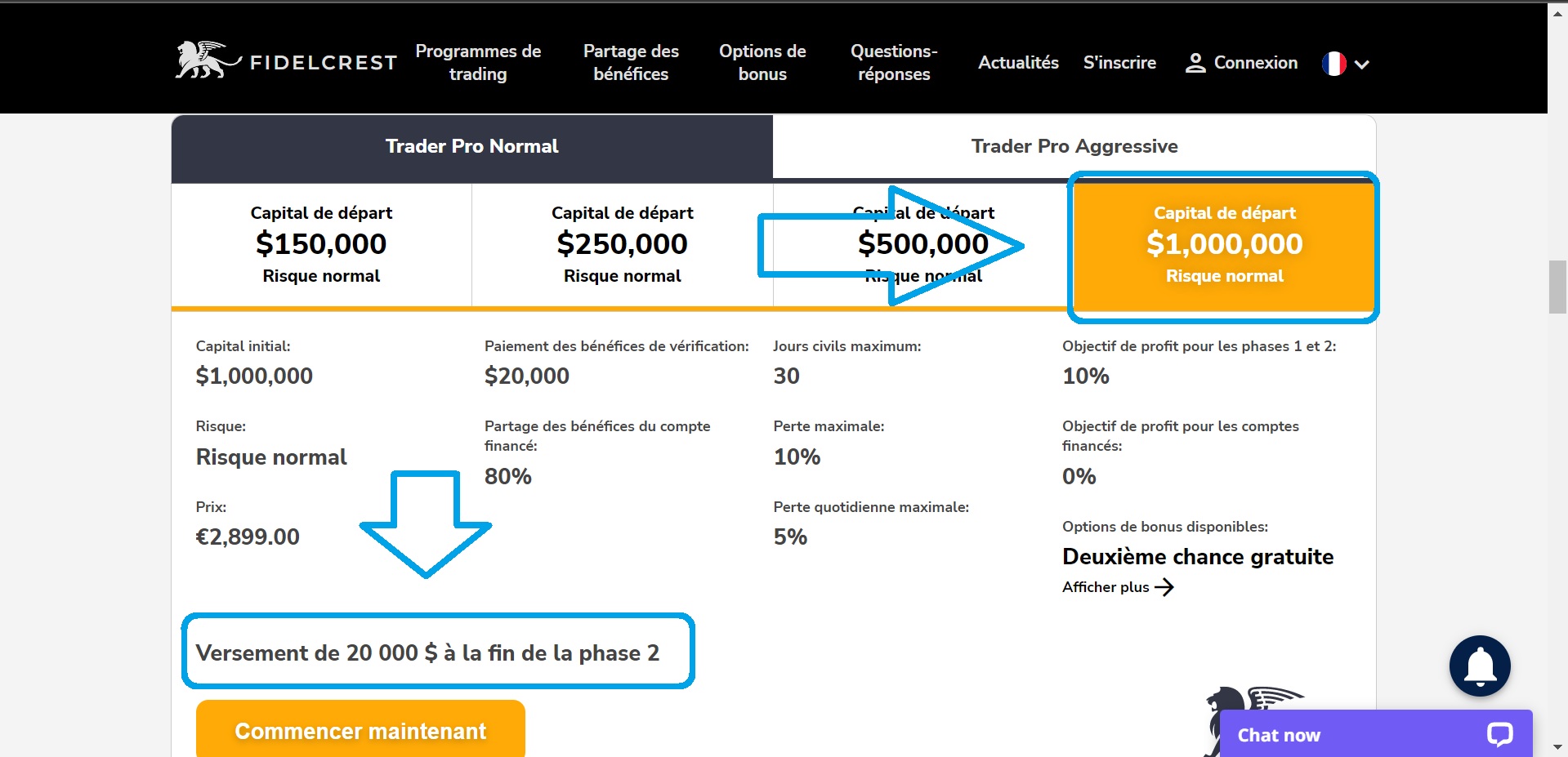The height and width of the screenshot is (757, 1568).
Task: Choose the $250,000 starting capital option
Action: pos(622,244)
